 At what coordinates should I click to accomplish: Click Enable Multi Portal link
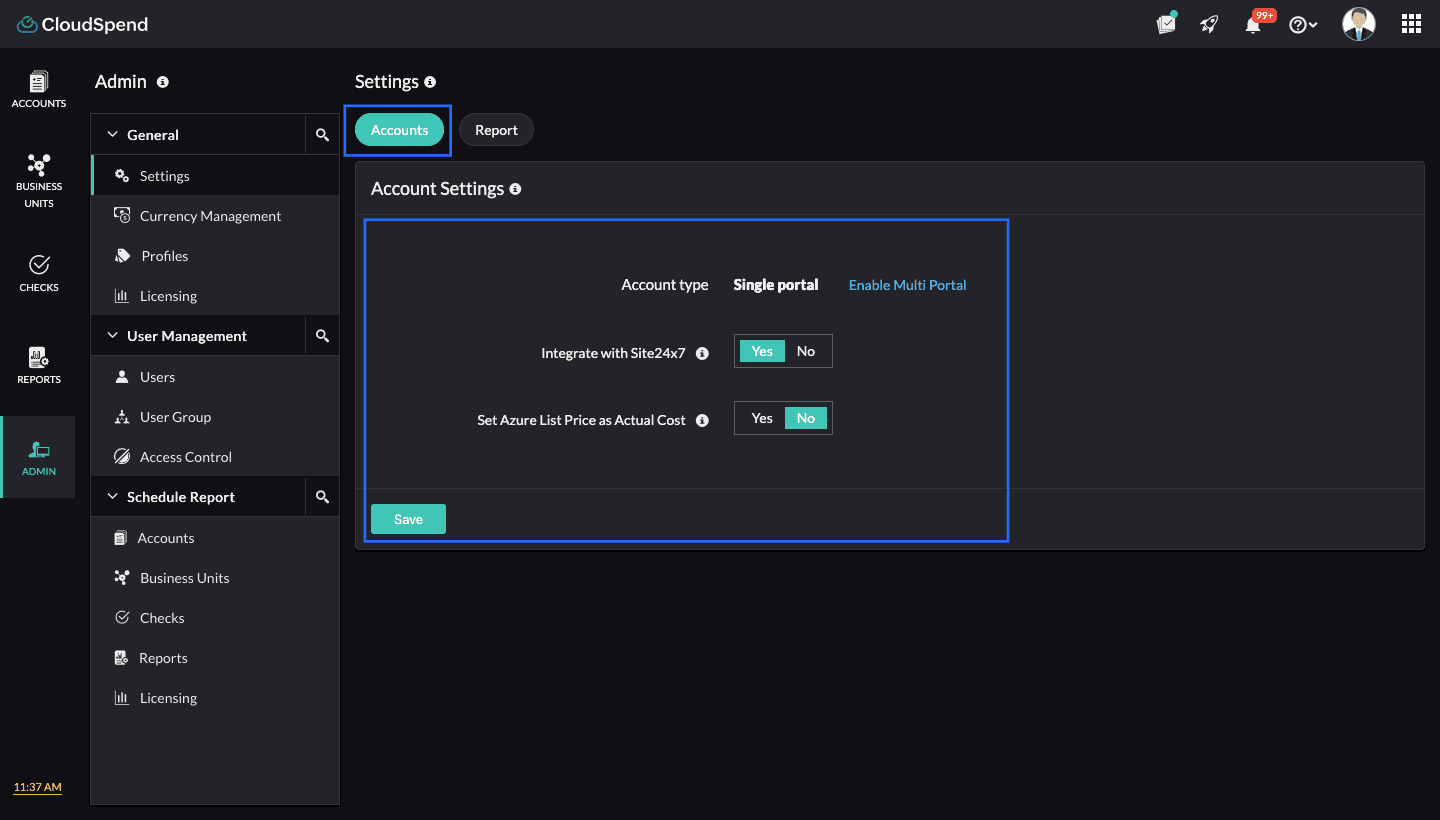point(907,285)
